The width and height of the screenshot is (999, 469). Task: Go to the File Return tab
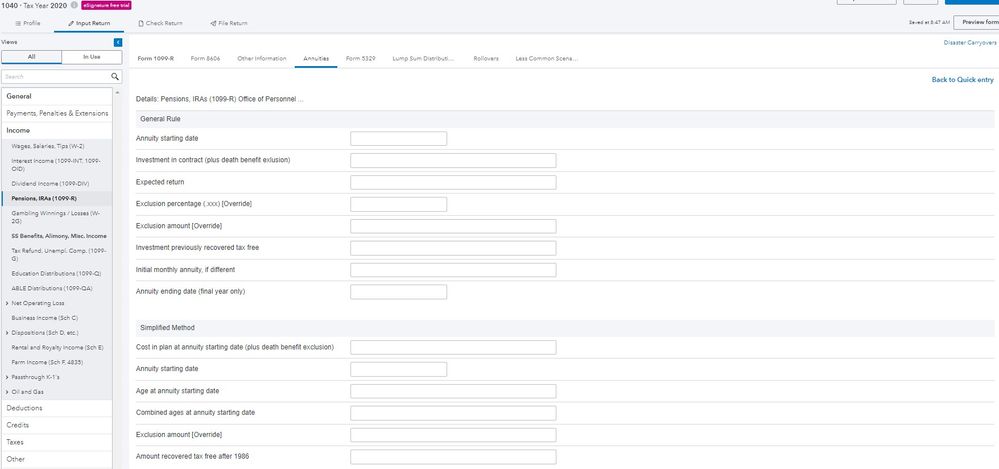click(229, 22)
